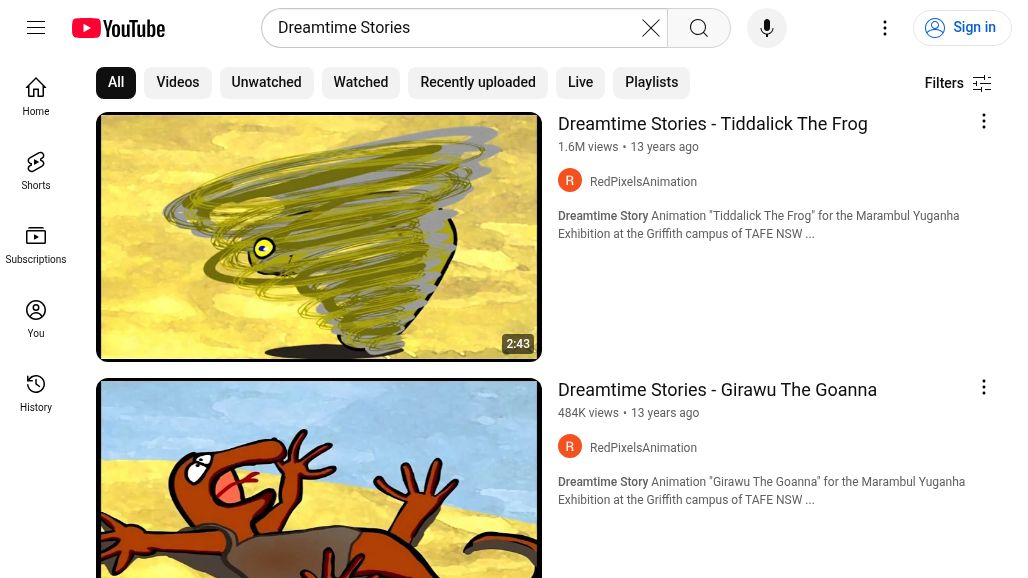Screen dimensions: 1028x578
Task: Click '484K views • 13 years ago' text
Action: pos(628,413)
